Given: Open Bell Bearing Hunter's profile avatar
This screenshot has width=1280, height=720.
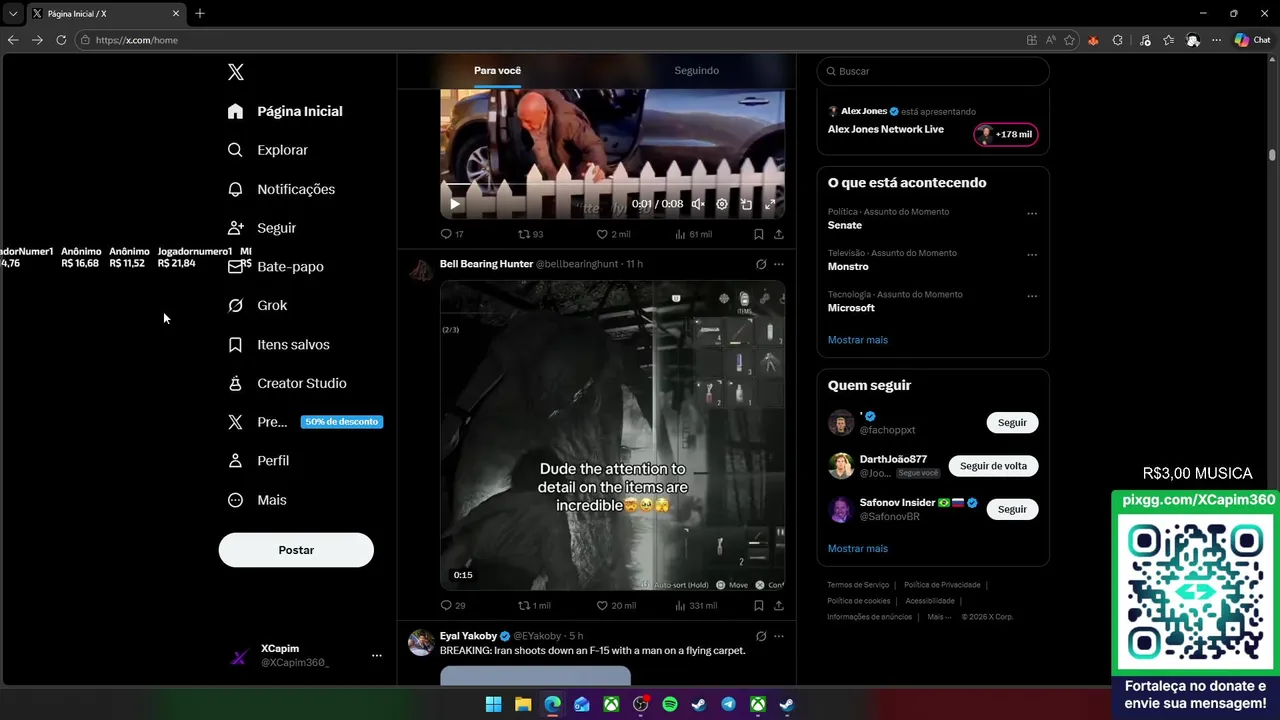Looking at the screenshot, I should pos(422,269).
